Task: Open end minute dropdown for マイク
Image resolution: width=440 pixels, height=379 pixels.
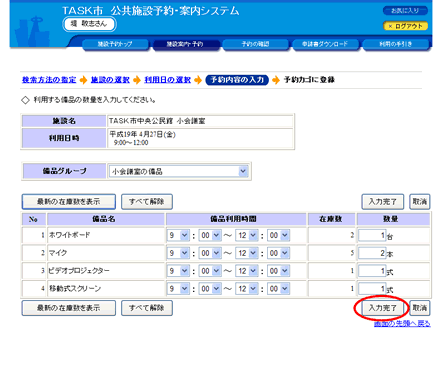Action: coord(279,253)
